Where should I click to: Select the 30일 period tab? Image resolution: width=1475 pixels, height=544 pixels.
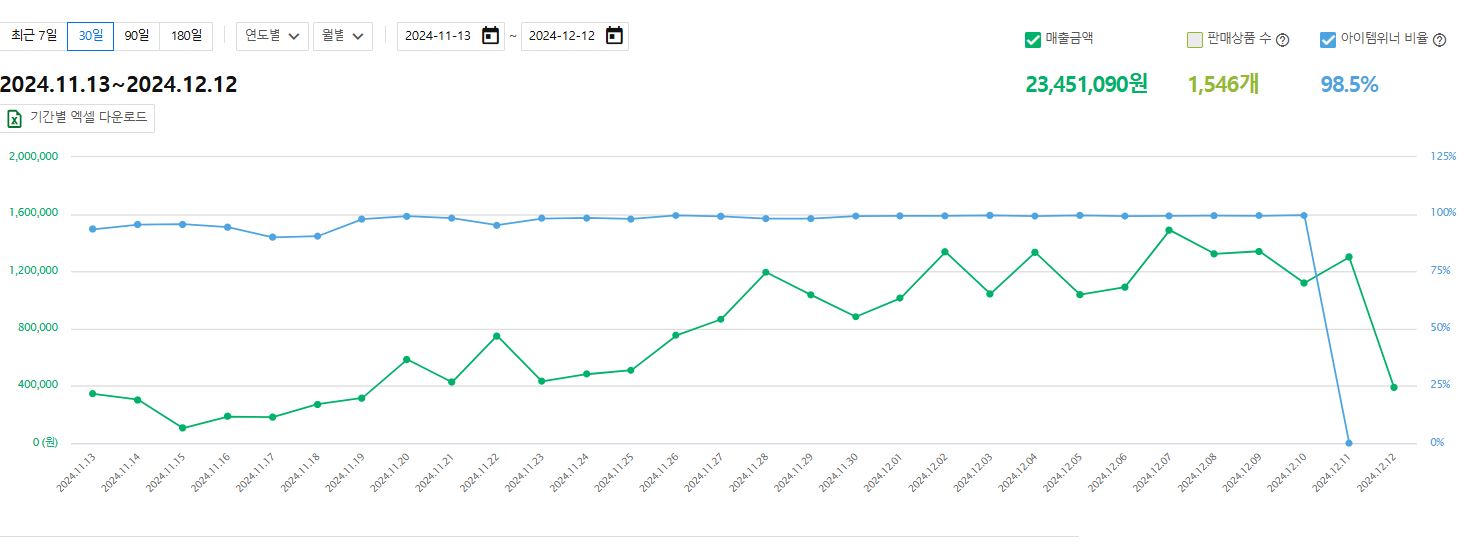pos(90,36)
